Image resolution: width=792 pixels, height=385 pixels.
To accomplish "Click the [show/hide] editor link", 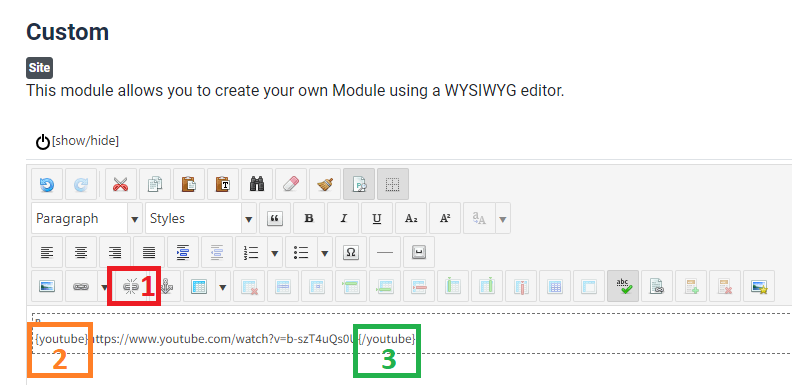I will tap(85, 140).
